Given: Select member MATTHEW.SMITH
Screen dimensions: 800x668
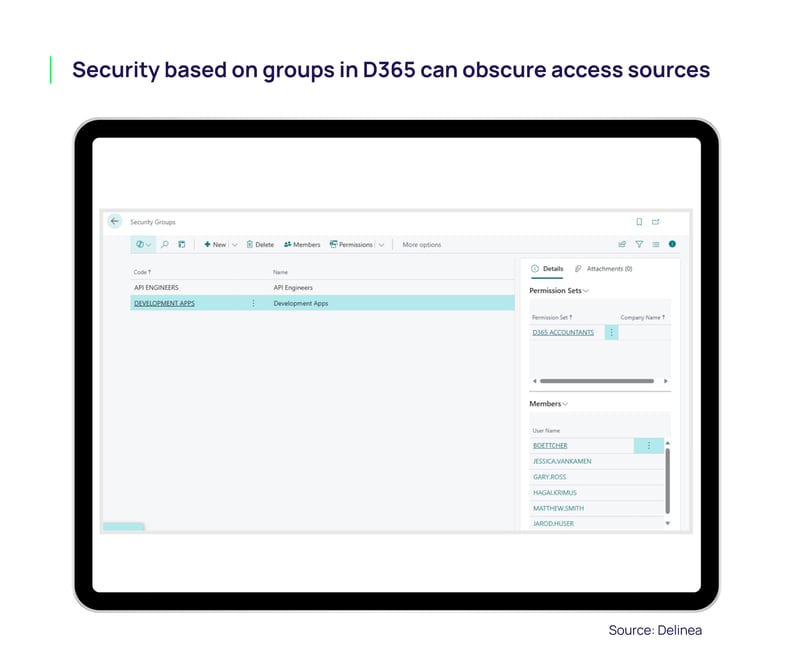Looking at the screenshot, I should click(x=558, y=508).
